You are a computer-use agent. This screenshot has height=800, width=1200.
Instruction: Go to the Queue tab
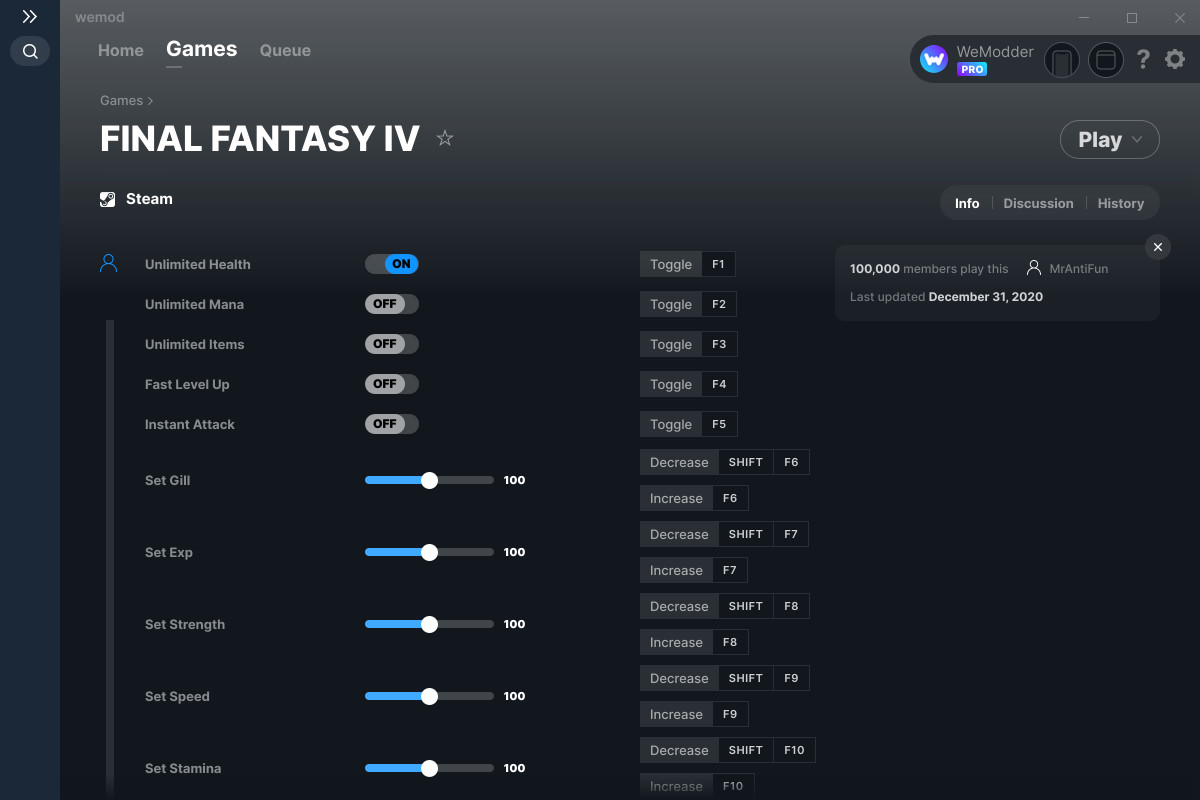point(285,50)
